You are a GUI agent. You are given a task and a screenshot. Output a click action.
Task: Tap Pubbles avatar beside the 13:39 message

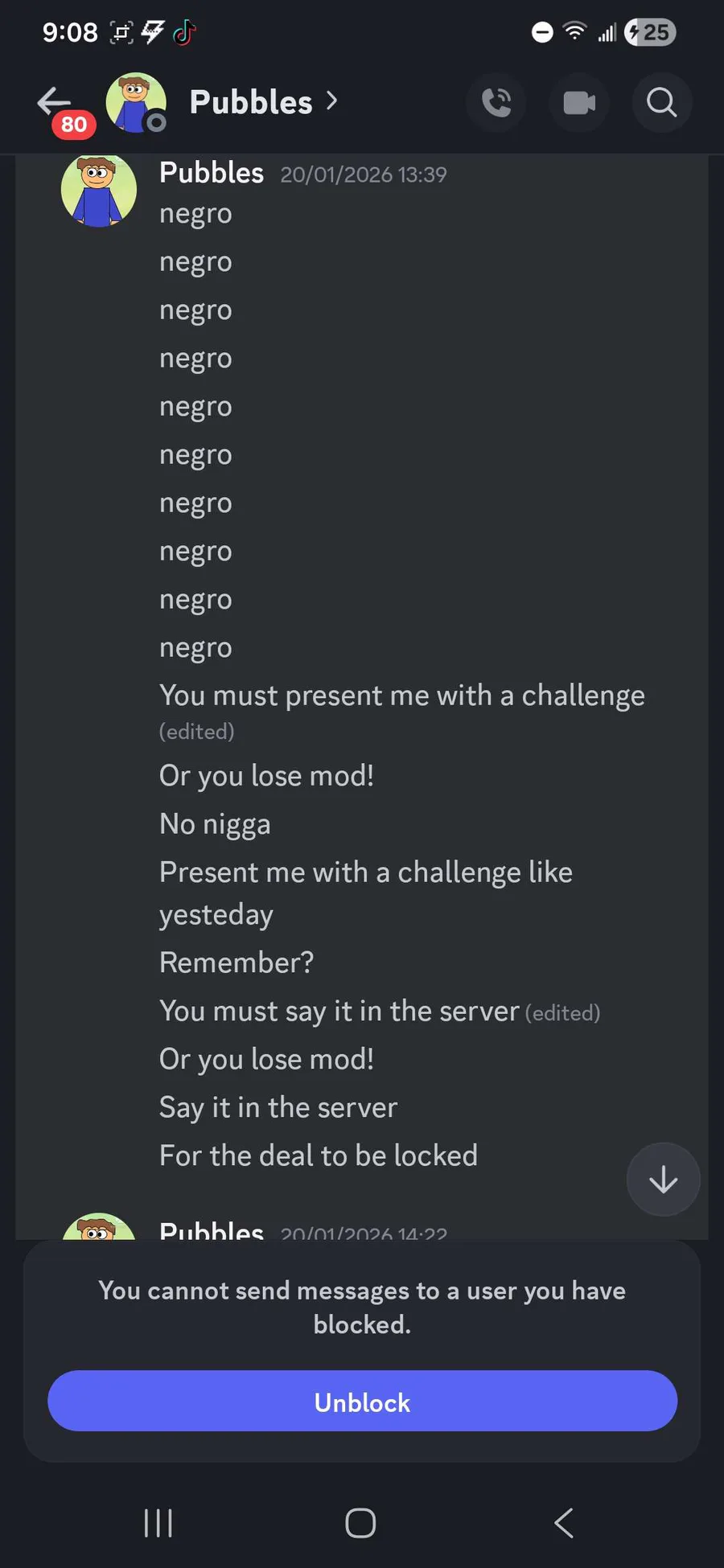click(99, 191)
